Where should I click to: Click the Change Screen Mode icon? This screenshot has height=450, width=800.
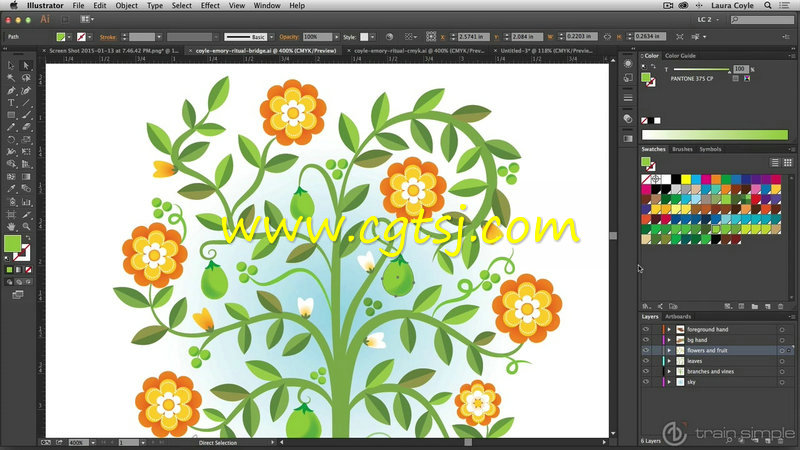(x=18, y=294)
